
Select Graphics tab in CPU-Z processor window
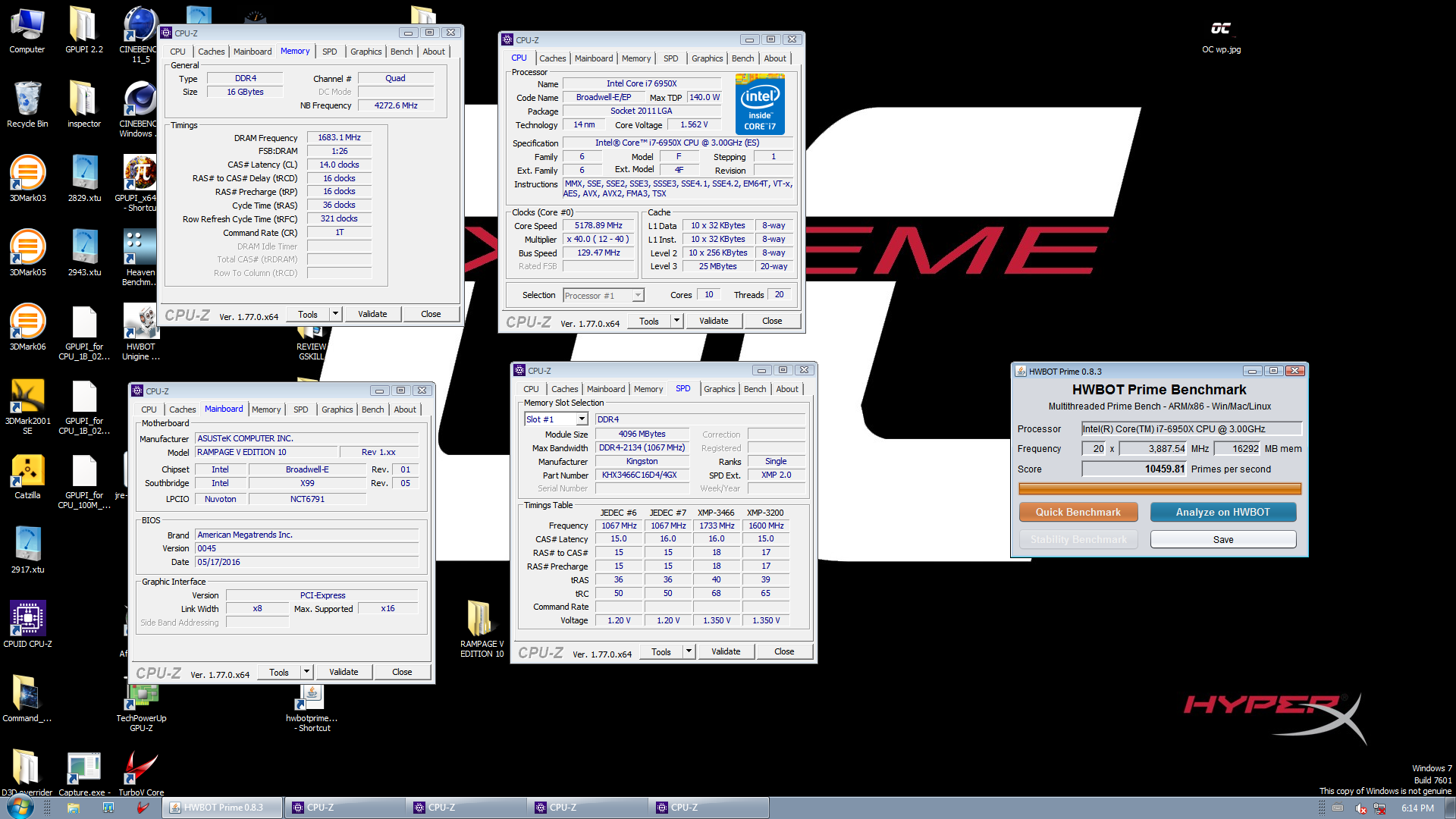click(x=707, y=58)
